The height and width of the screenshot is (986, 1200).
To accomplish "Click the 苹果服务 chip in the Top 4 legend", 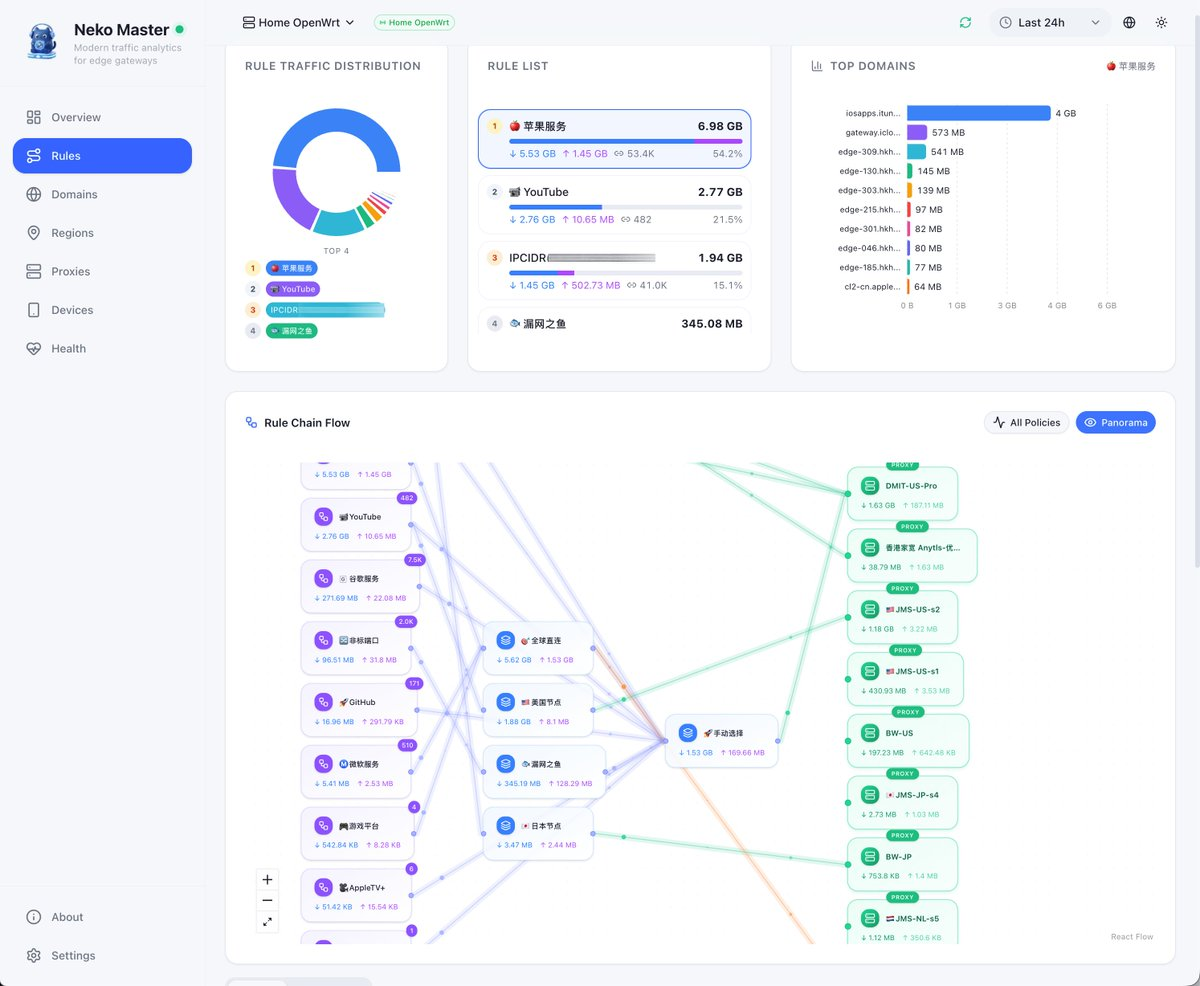I will (x=291, y=268).
